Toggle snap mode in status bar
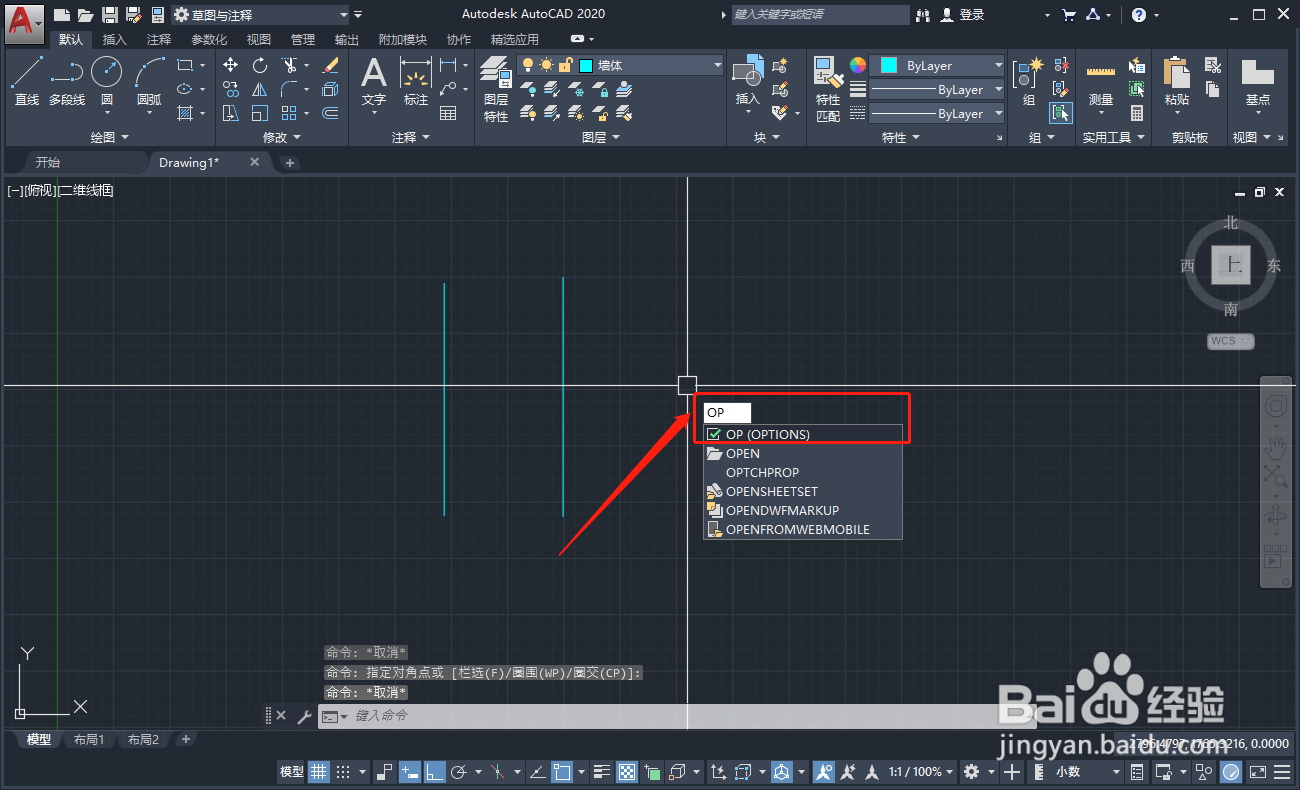The height and width of the screenshot is (790, 1300). (343, 771)
